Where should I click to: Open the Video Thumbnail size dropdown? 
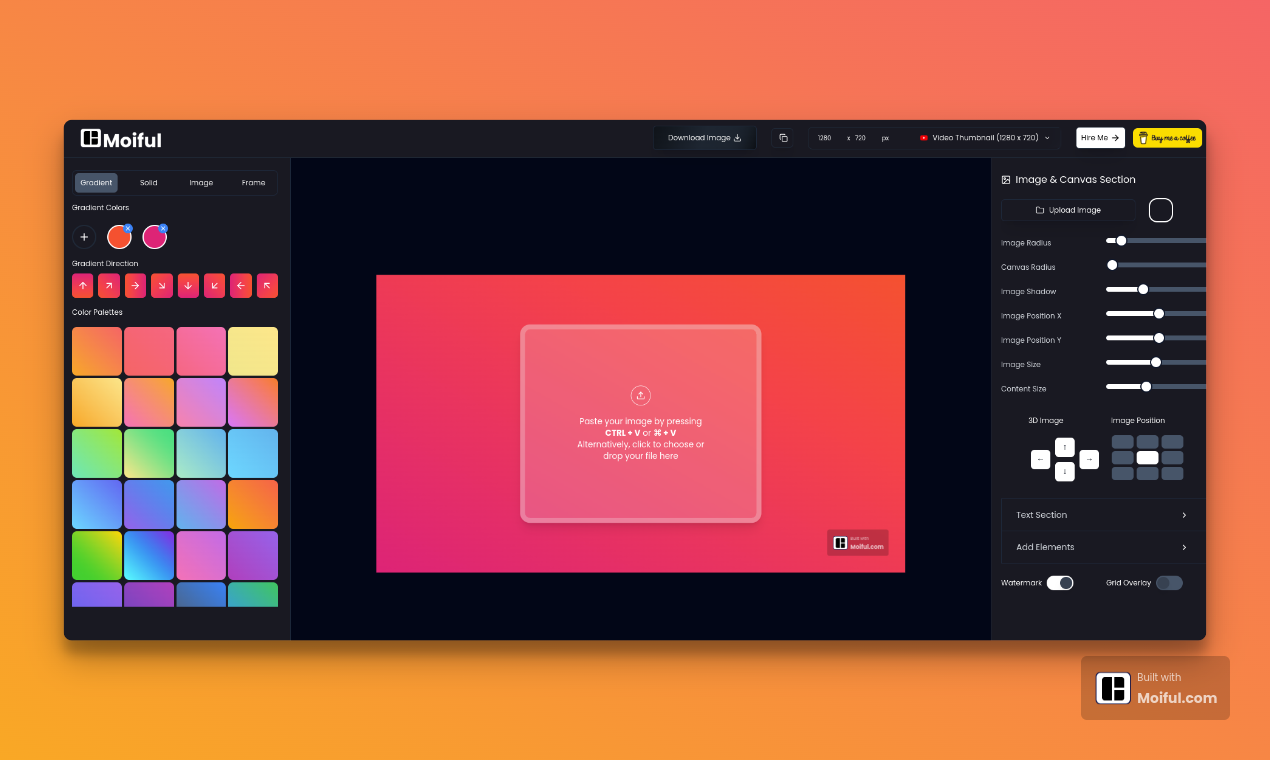985,137
